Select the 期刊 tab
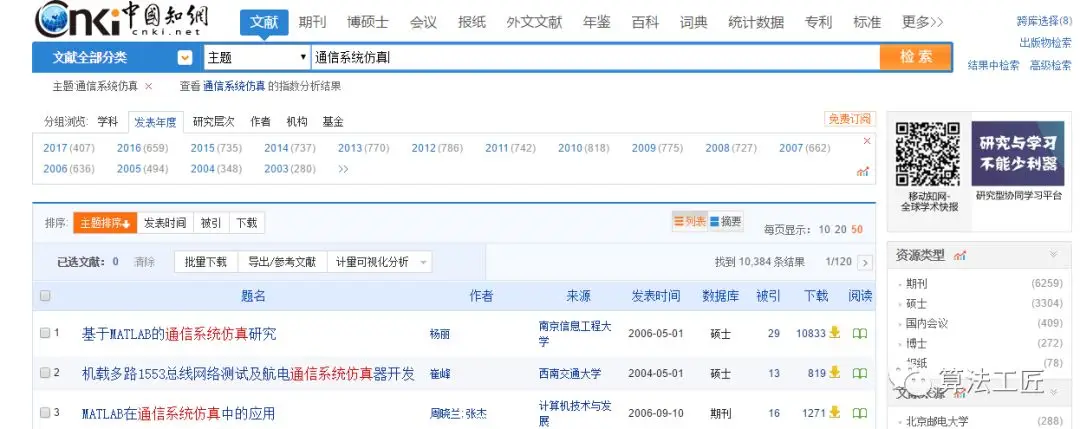Image resolution: width=1080 pixels, height=429 pixels. pyautogui.click(x=312, y=23)
